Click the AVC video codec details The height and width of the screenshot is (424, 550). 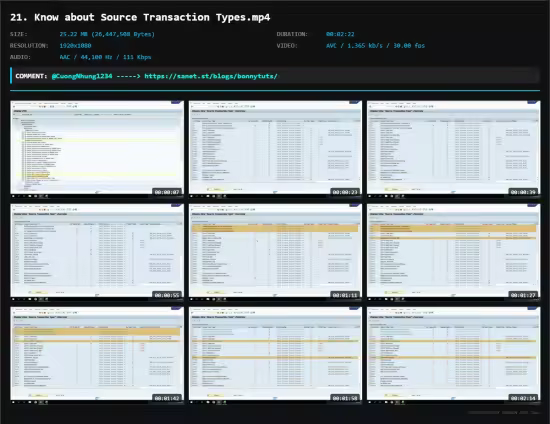[x=375, y=46]
